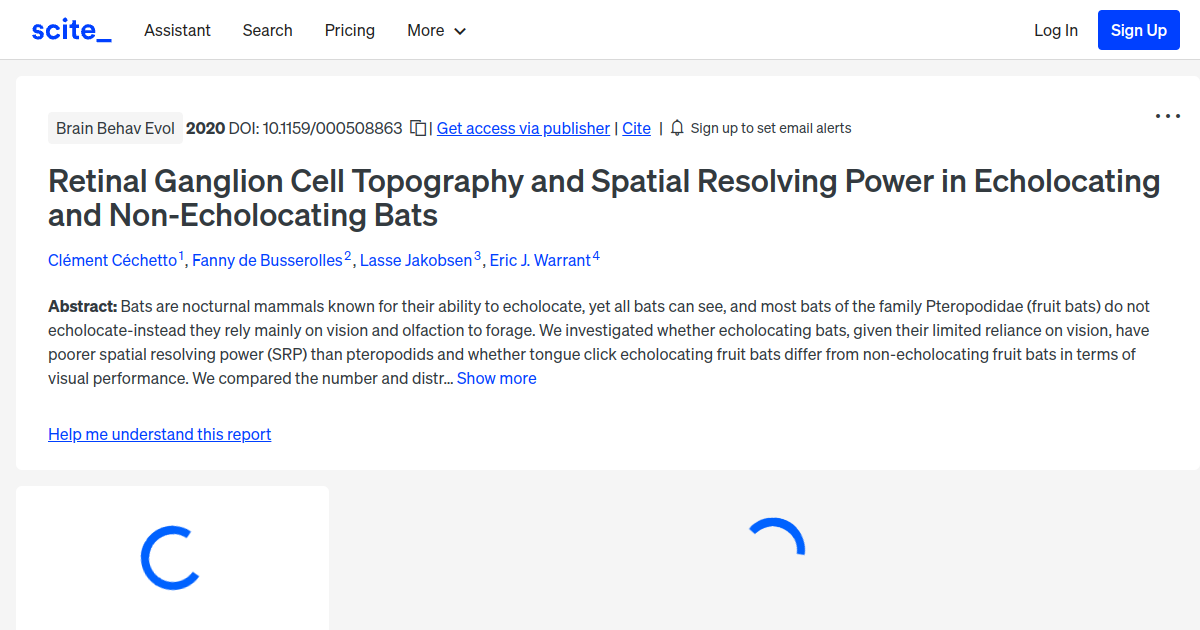Screen dimensions: 1200x630
Task: Click the bell icon next to email alerts
Action: tap(677, 127)
